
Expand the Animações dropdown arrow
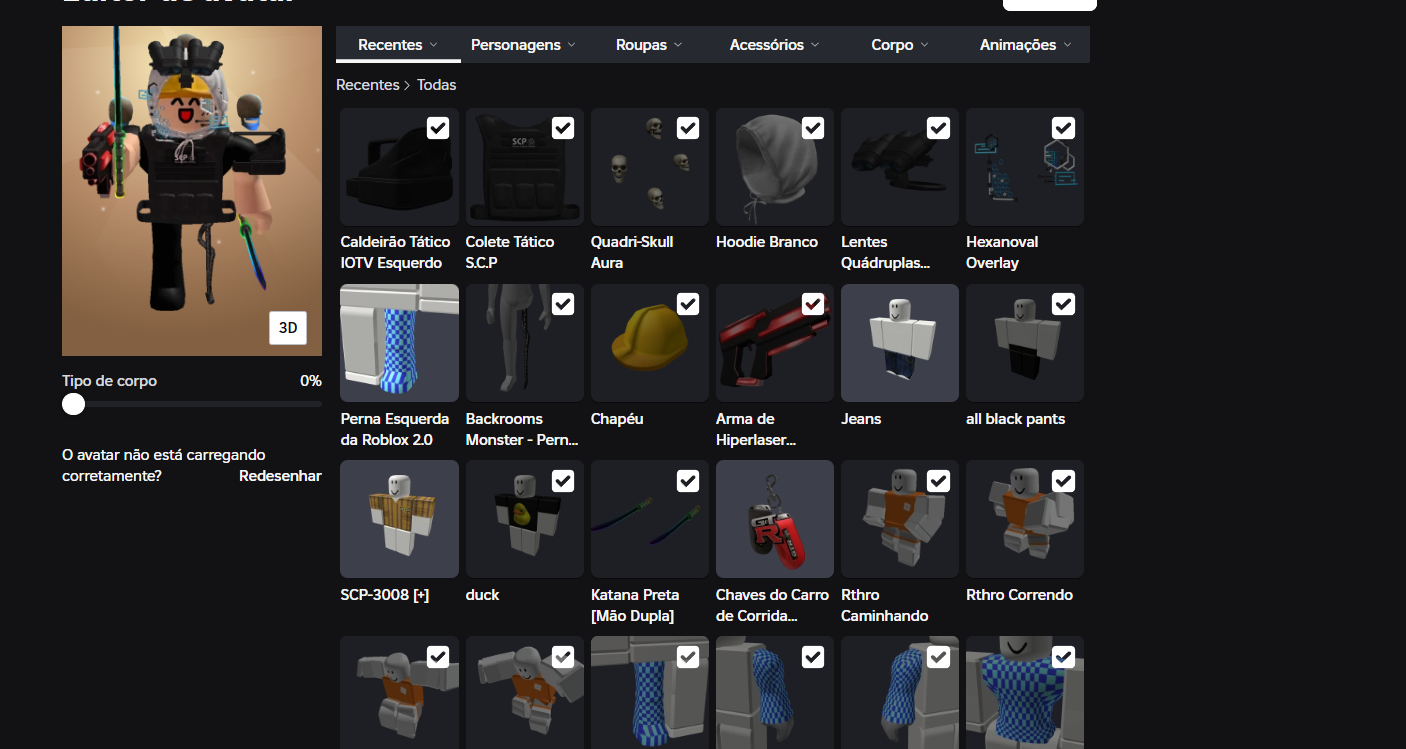tap(1067, 45)
